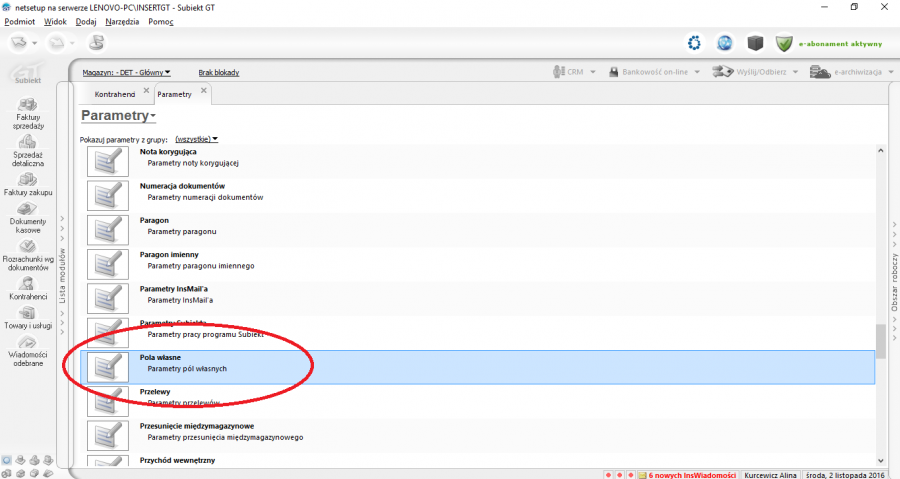This screenshot has width=900, height=479.
Task: Click the Parametry InsMail'a parameter icon
Action: click(x=108, y=298)
